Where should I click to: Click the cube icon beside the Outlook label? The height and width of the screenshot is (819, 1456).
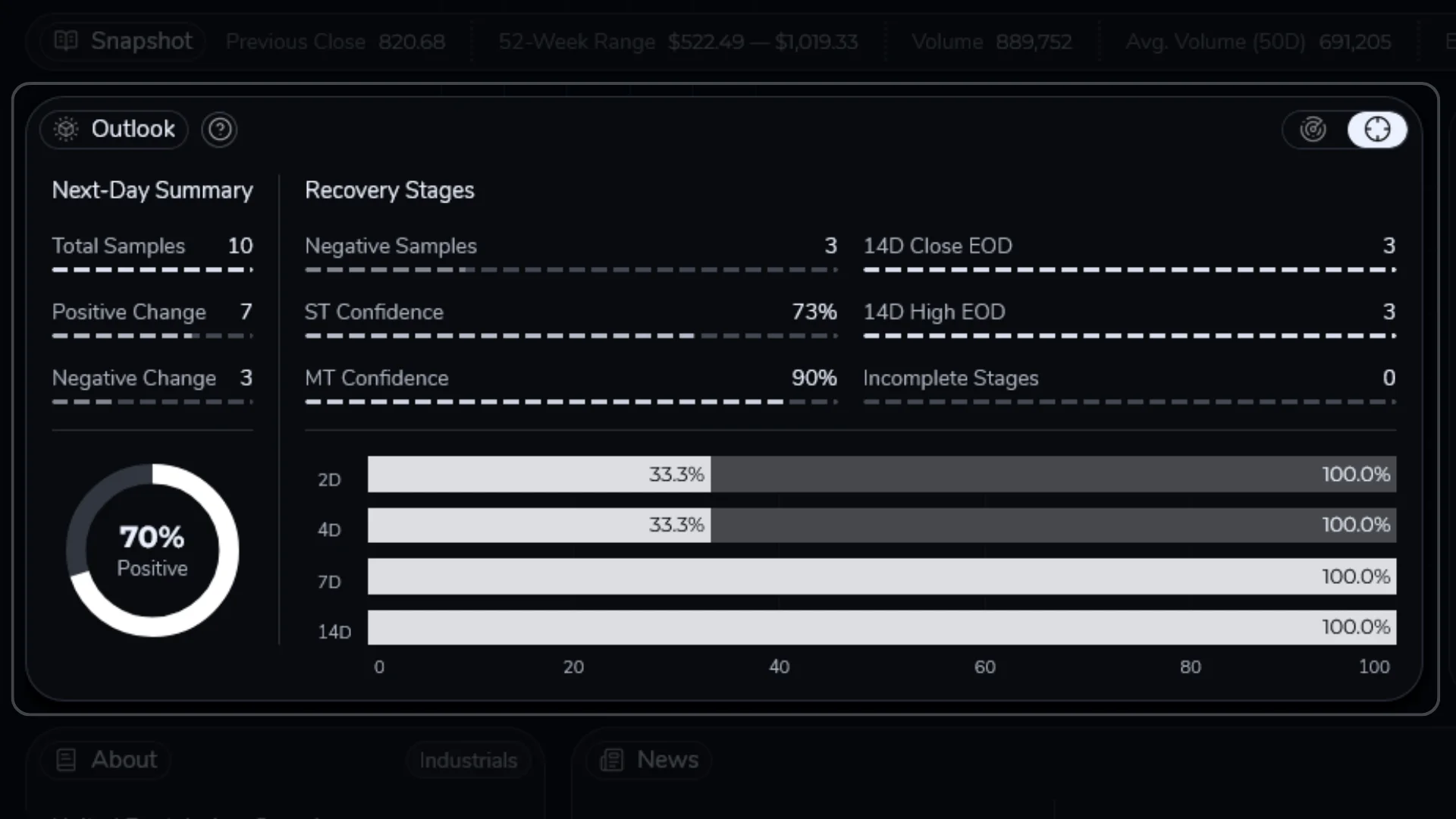pos(66,129)
